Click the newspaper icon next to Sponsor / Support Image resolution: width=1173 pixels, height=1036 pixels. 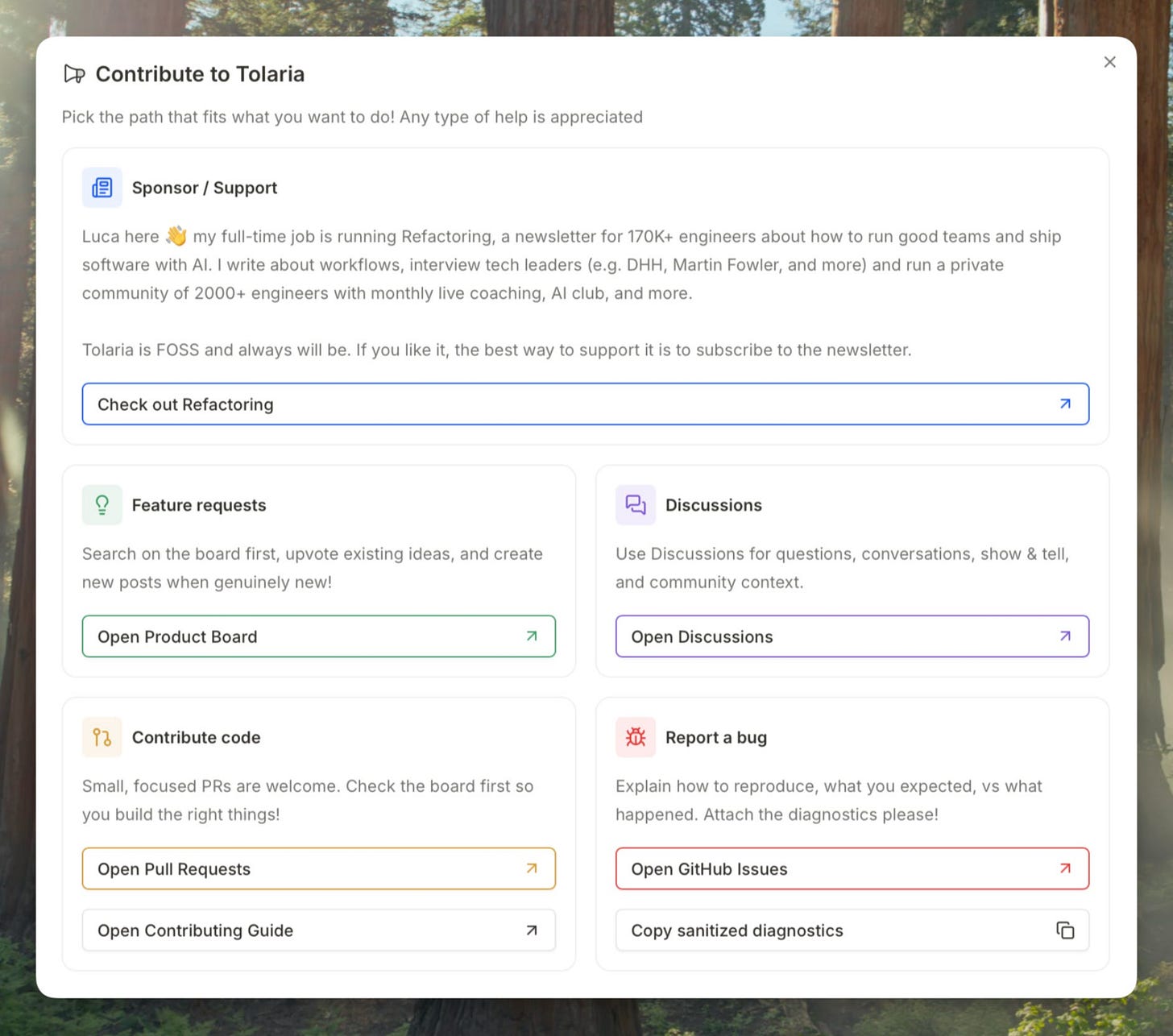(102, 188)
